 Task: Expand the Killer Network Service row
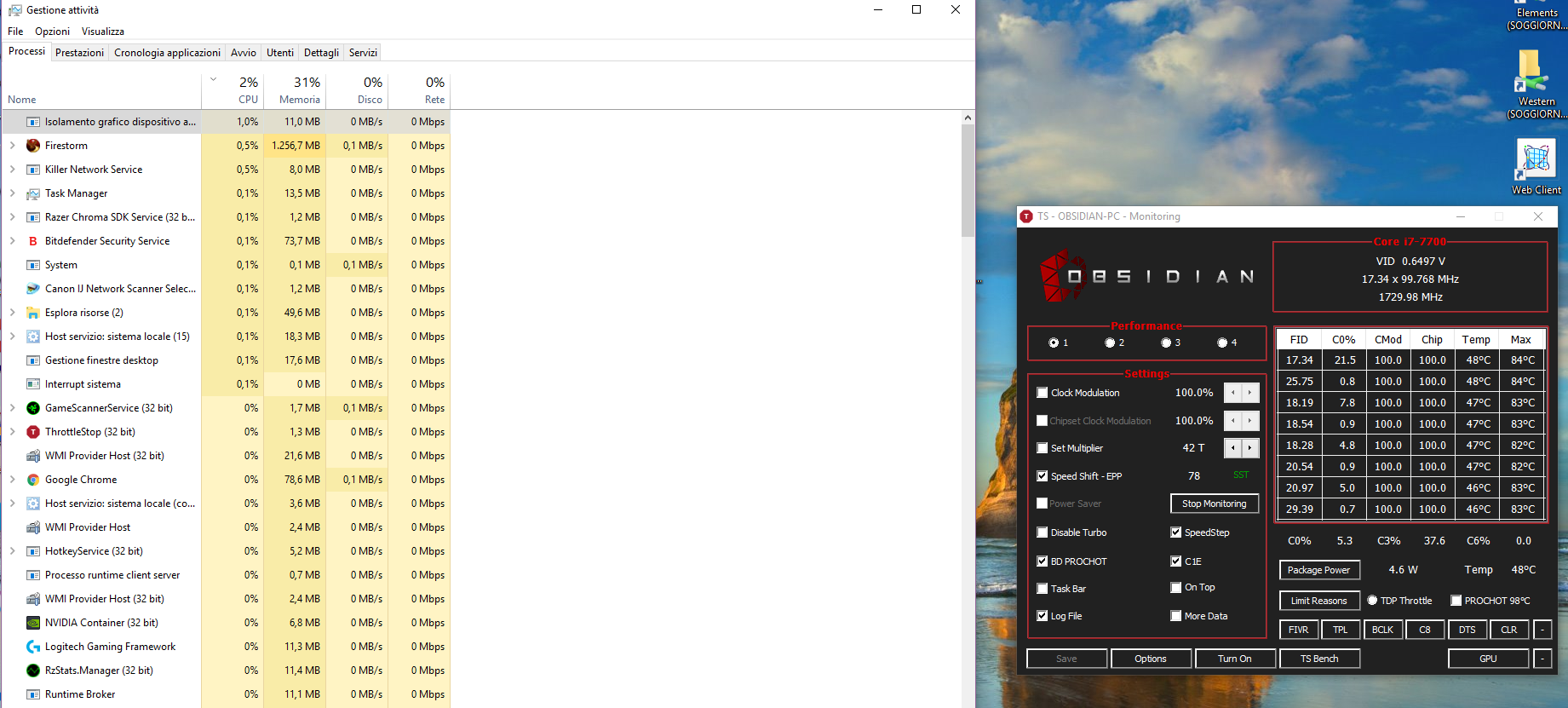point(12,170)
